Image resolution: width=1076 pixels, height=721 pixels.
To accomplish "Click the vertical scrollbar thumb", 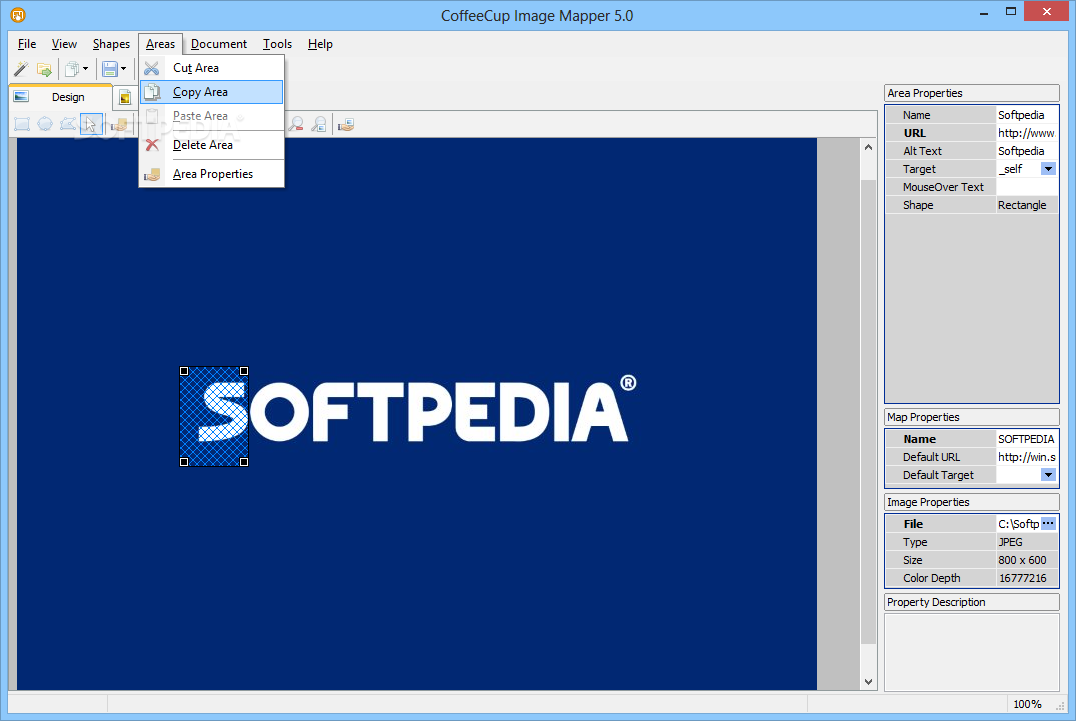I will click(868, 412).
